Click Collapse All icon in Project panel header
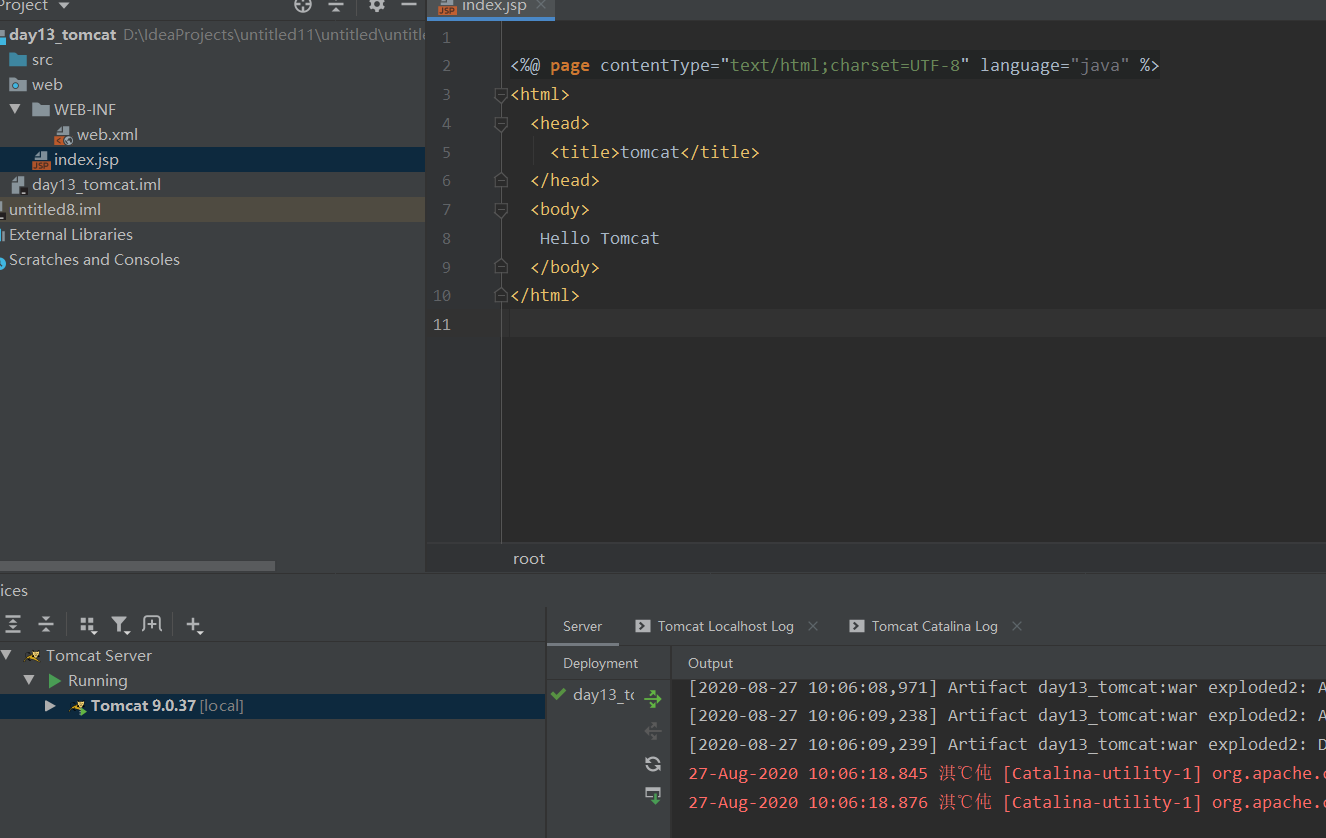The image size is (1326, 838). (336, 5)
